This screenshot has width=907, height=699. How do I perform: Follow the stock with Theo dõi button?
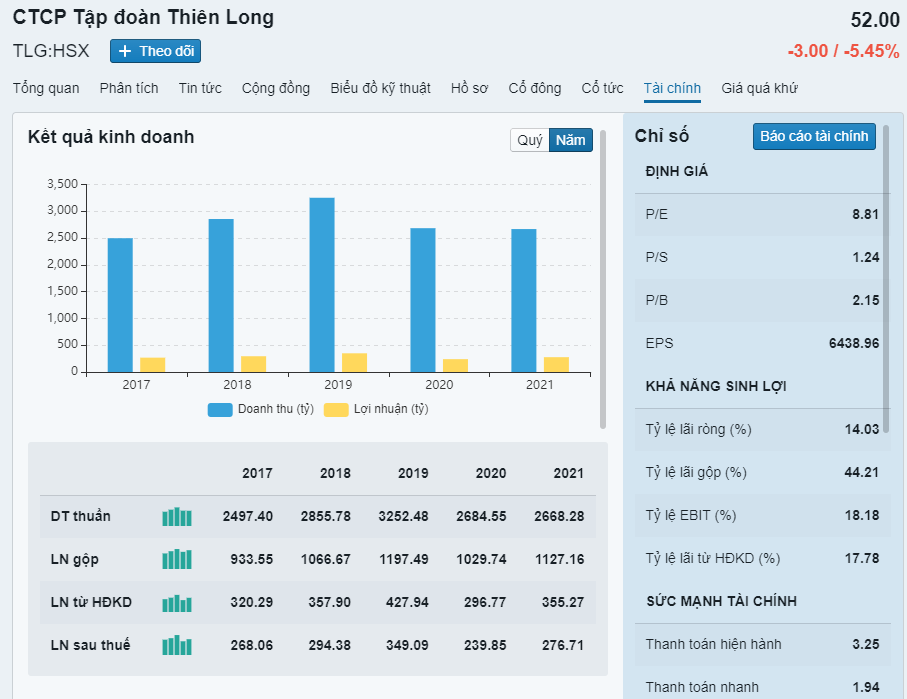[156, 51]
